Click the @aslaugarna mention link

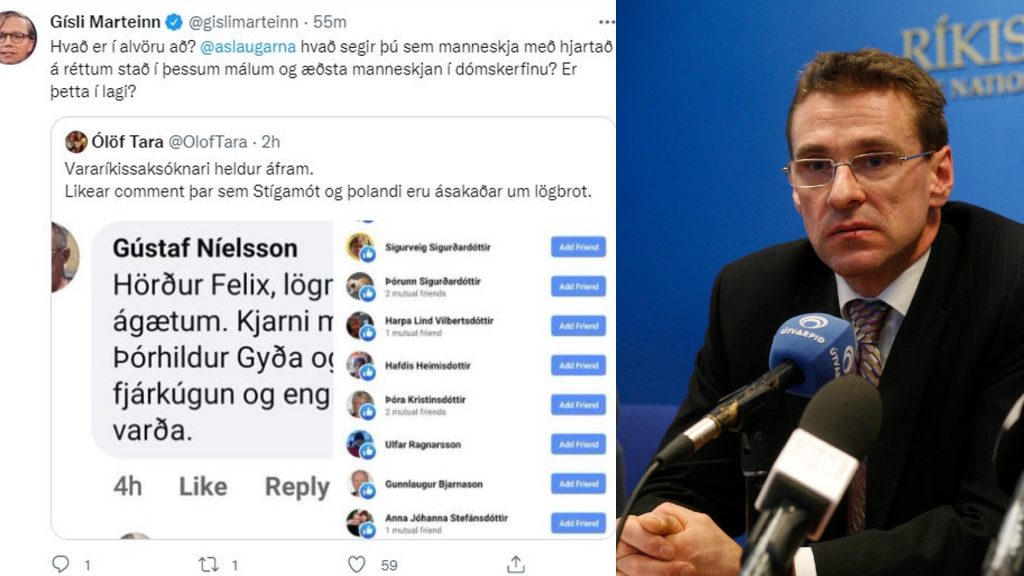tap(248, 47)
